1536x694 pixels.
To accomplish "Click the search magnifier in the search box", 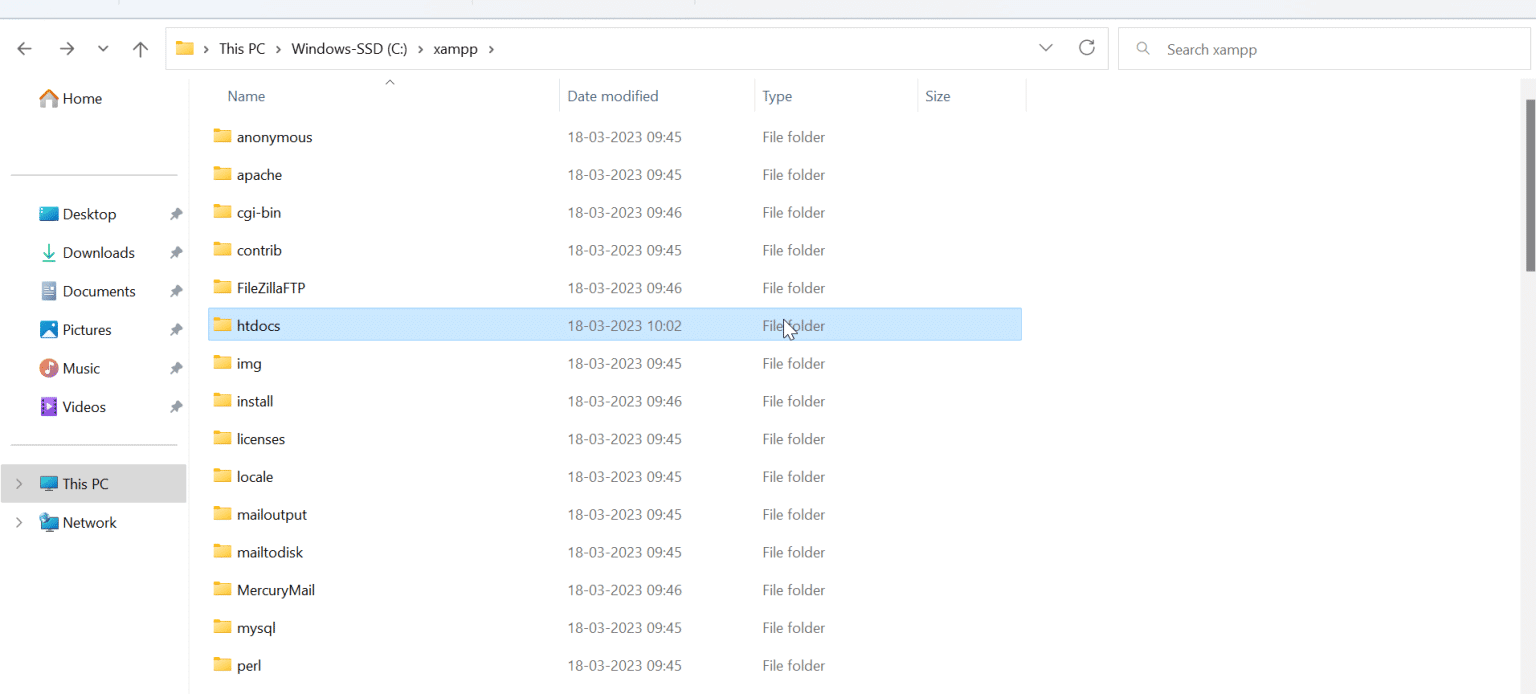I will click(x=1141, y=48).
